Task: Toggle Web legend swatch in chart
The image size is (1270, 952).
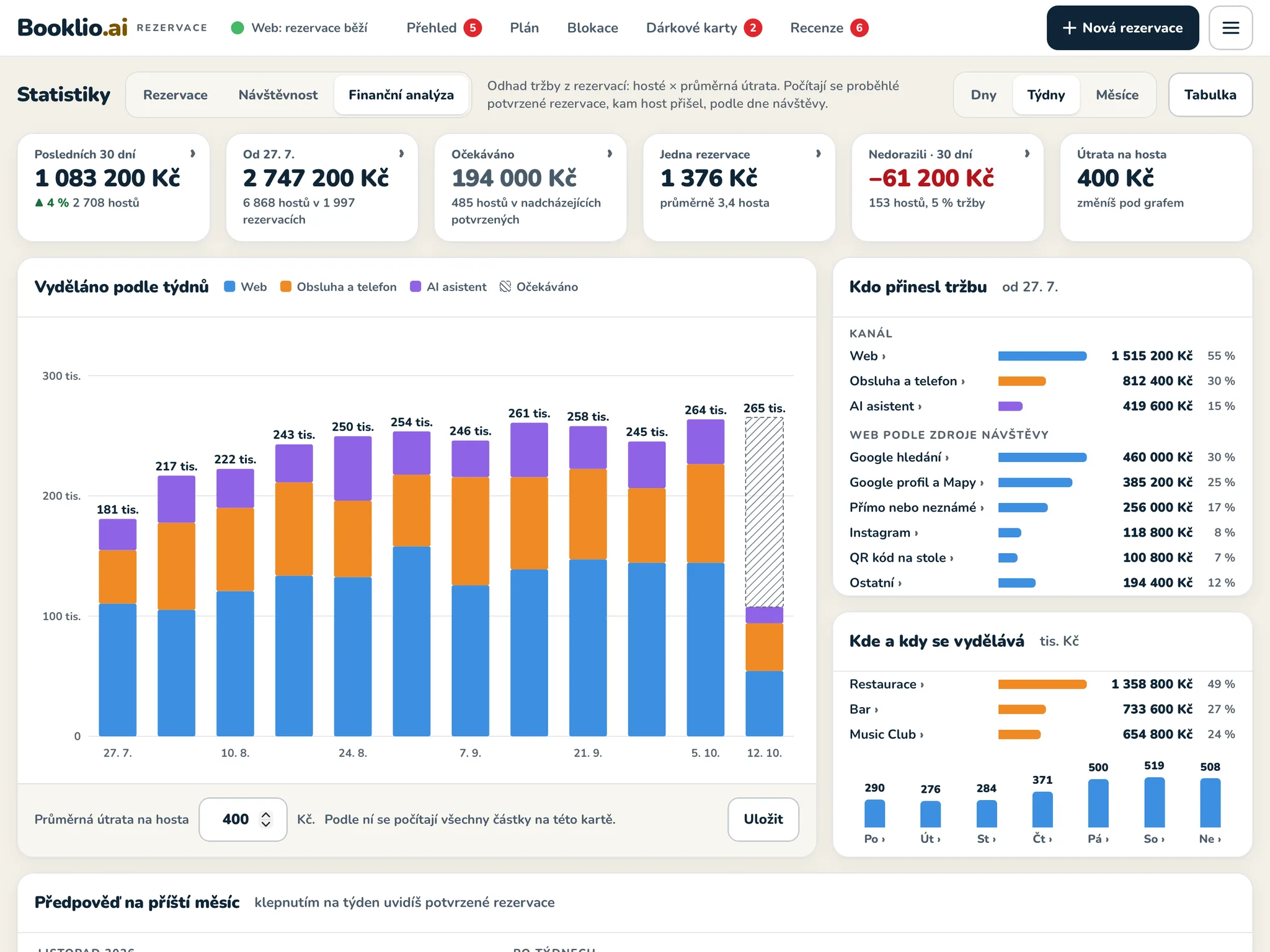Action: (229, 287)
